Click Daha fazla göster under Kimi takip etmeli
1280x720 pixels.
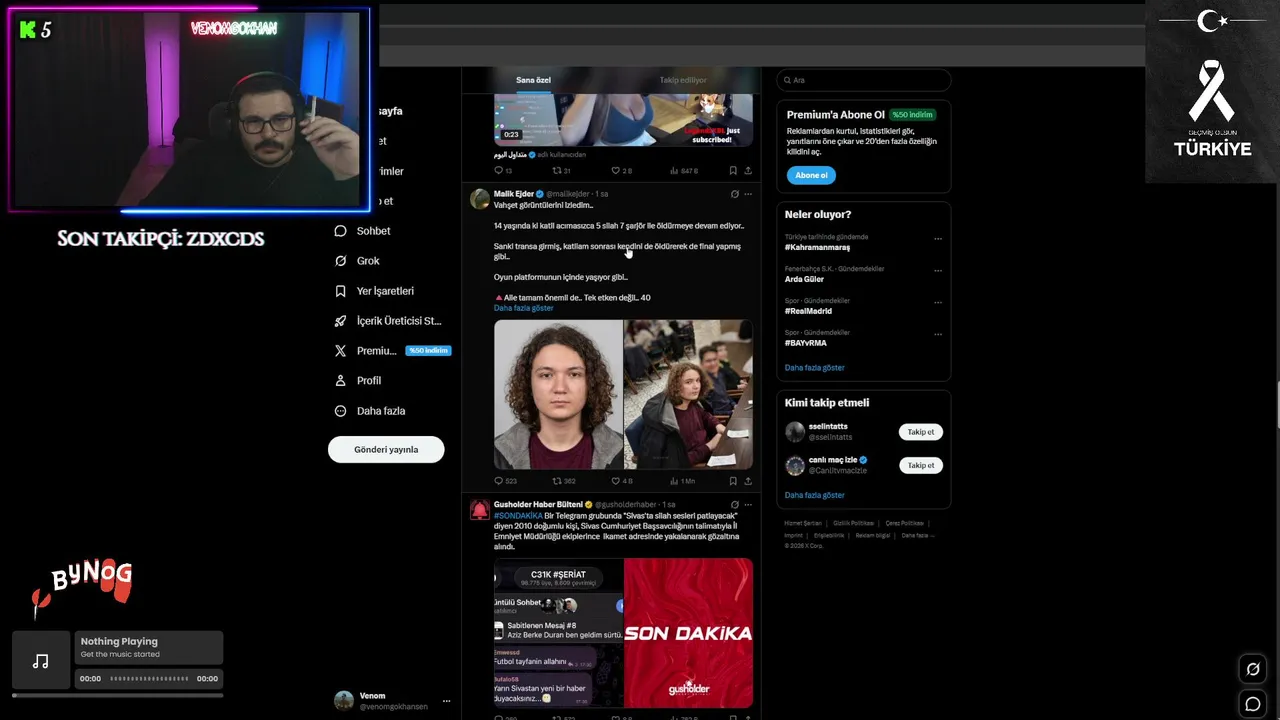point(814,495)
